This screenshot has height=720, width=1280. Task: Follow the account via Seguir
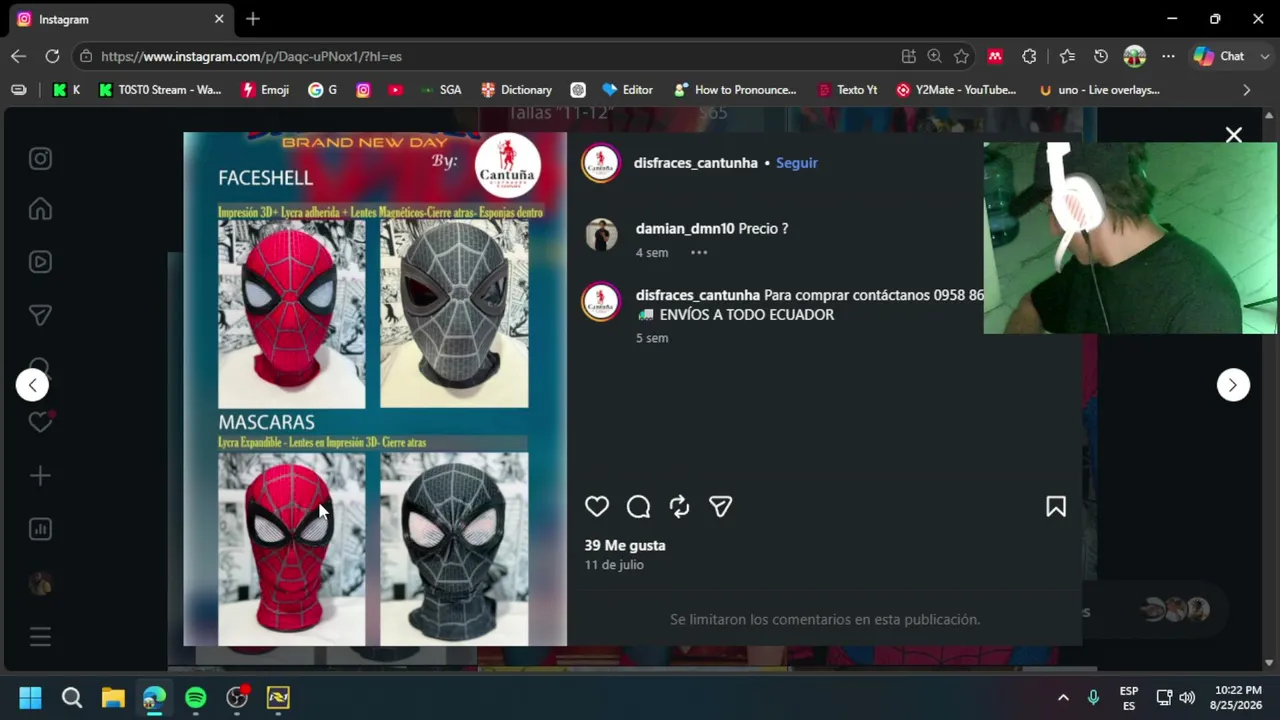pyautogui.click(x=797, y=163)
